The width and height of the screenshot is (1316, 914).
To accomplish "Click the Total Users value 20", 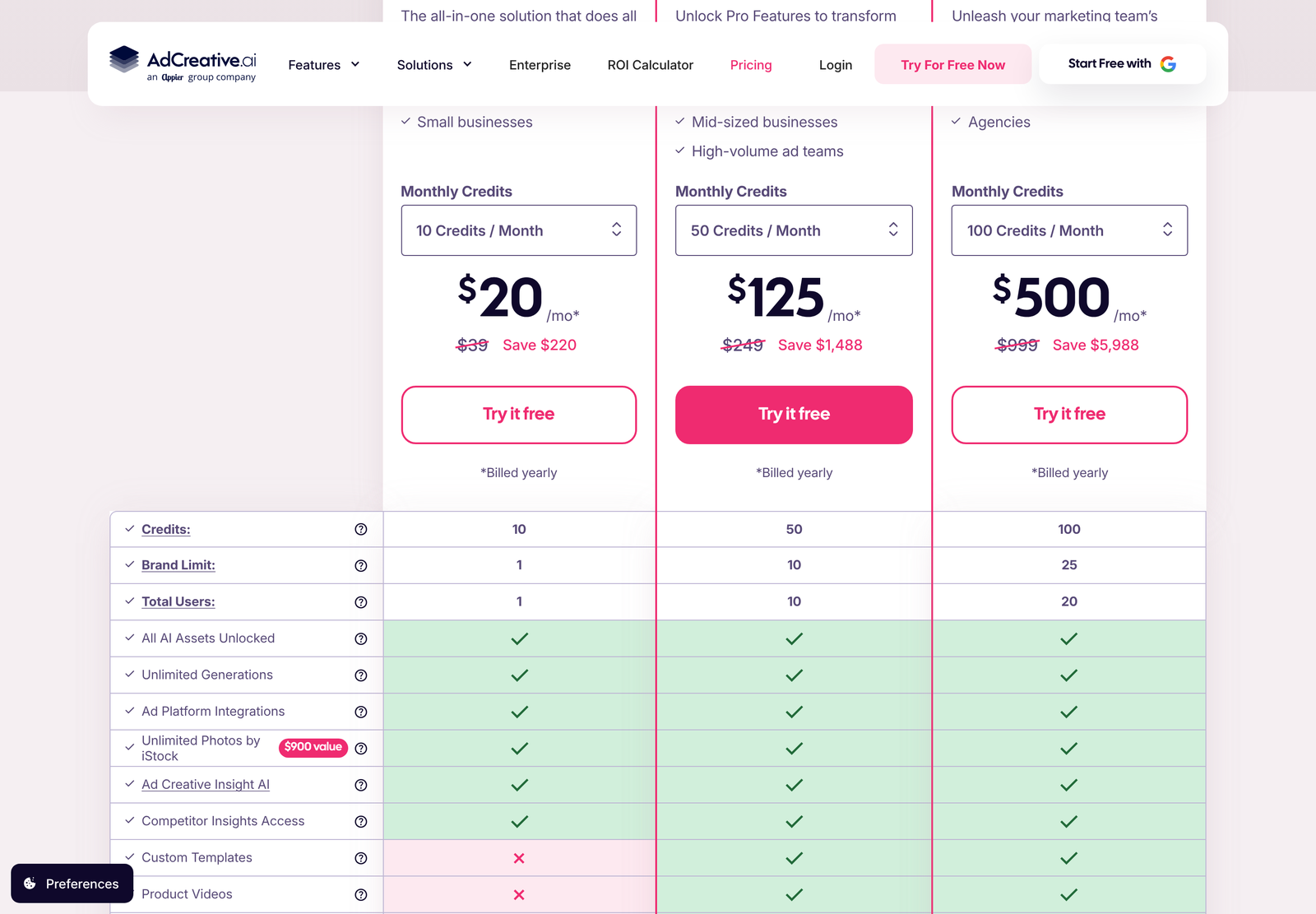I will 1069,601.
